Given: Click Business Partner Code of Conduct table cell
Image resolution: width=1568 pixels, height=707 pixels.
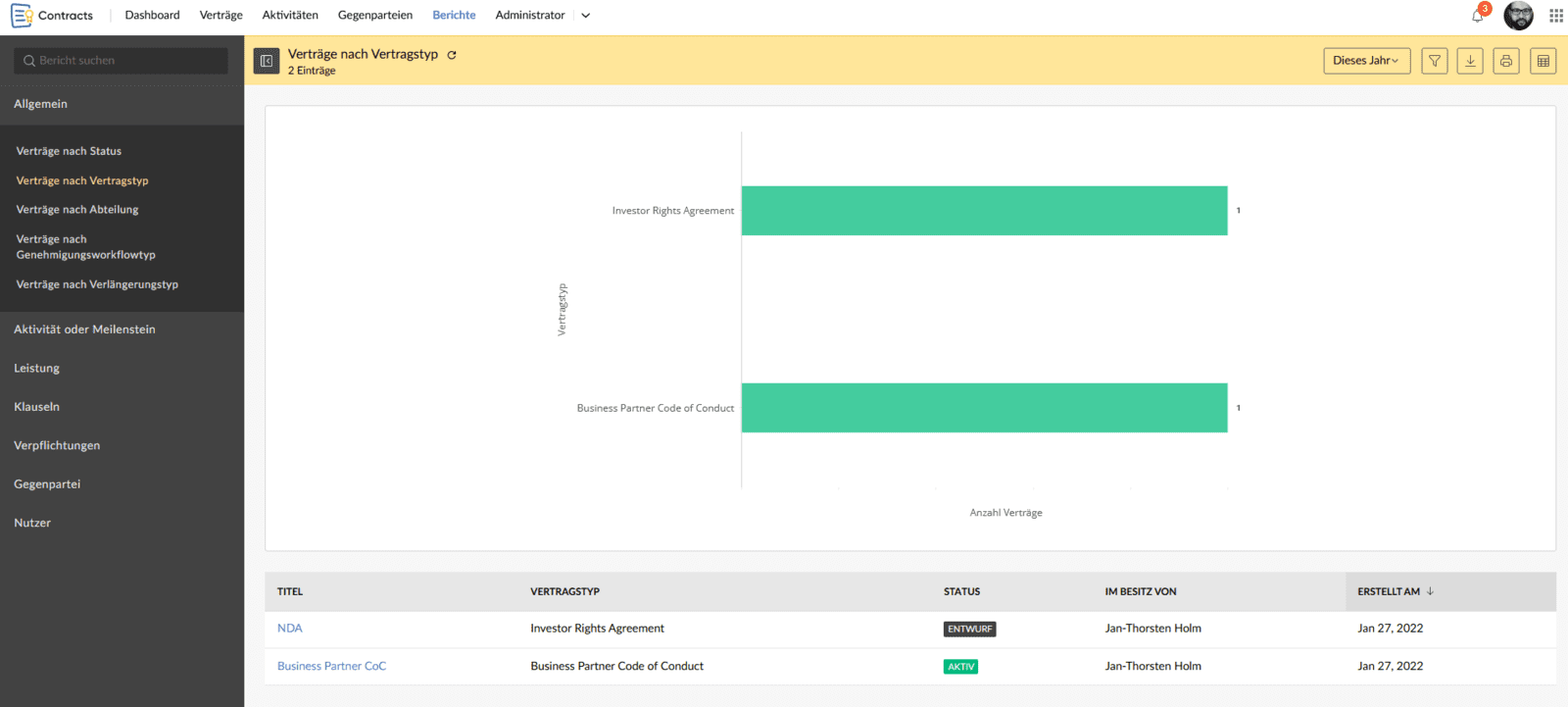Looking at the screenshot, I should (x=616, y=666).
